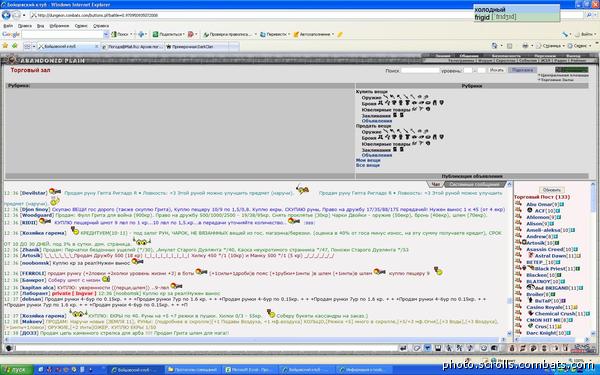This screenshot has width=600, height=375.
Task: Open the smiley picker in chat toolbar
Action: point(484,348)
